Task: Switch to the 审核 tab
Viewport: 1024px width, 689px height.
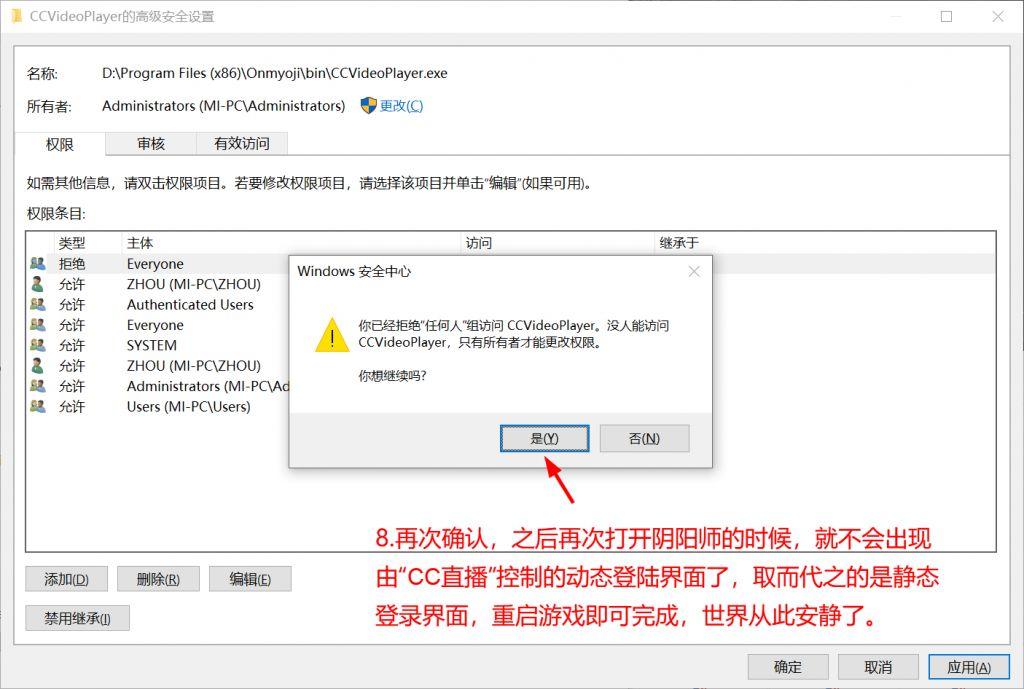Action: click(x=151, y=144)
